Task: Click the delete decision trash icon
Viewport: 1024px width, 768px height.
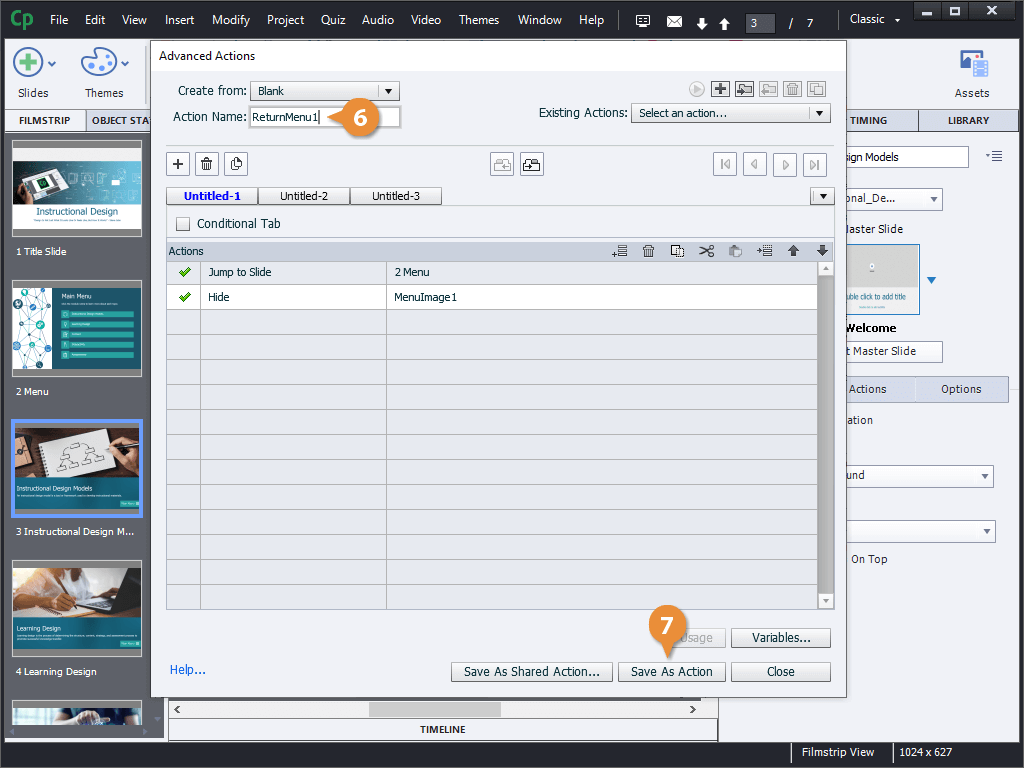Action: [207, 164]
